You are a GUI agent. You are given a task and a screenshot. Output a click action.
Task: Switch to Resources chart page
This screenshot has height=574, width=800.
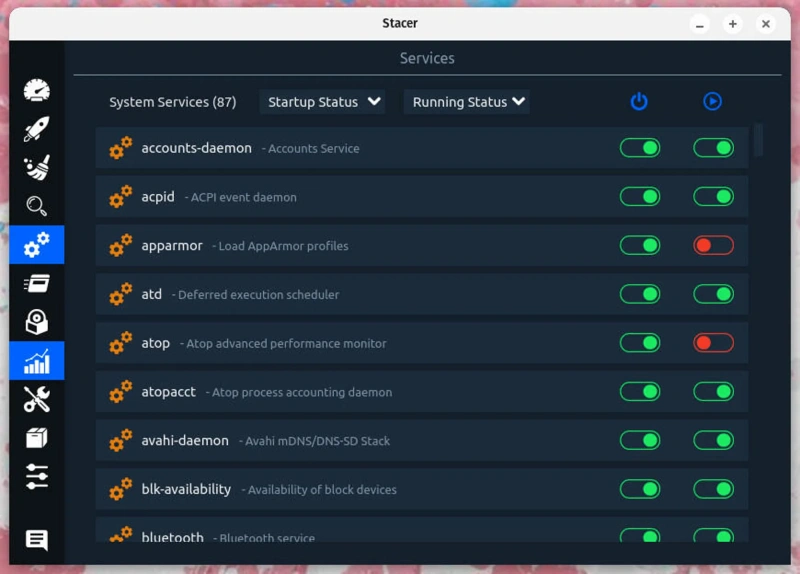coord(37,361)
